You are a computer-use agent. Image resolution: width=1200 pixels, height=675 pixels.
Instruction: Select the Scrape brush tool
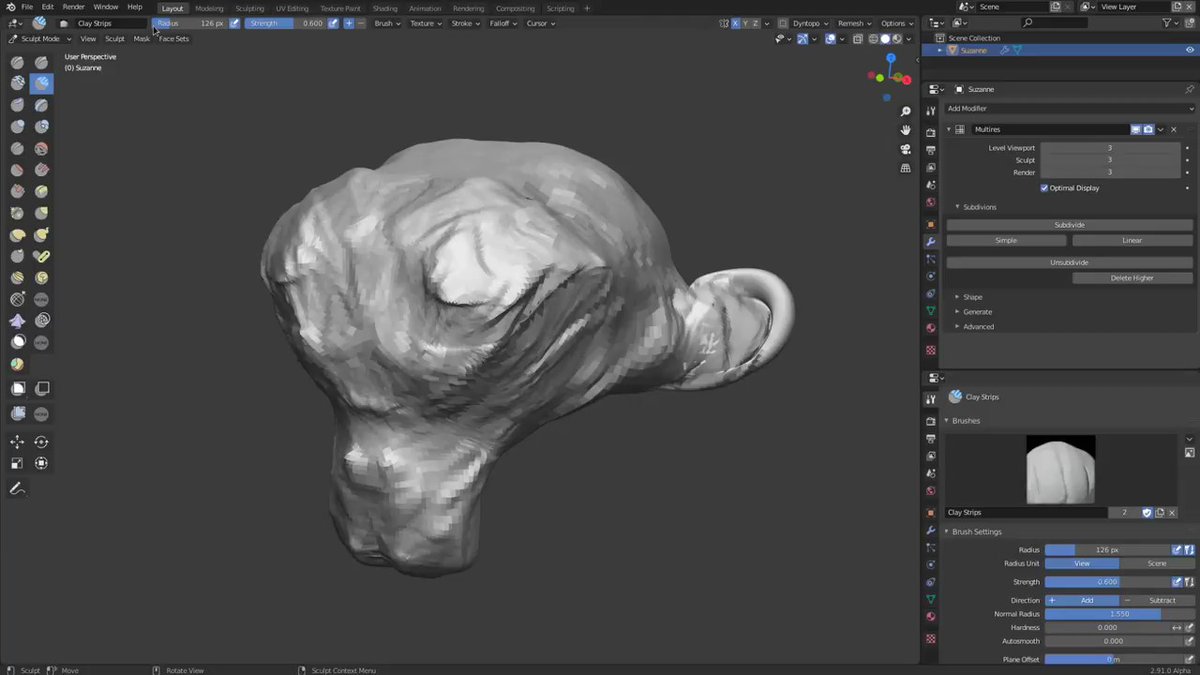click(x=18, y=191)
